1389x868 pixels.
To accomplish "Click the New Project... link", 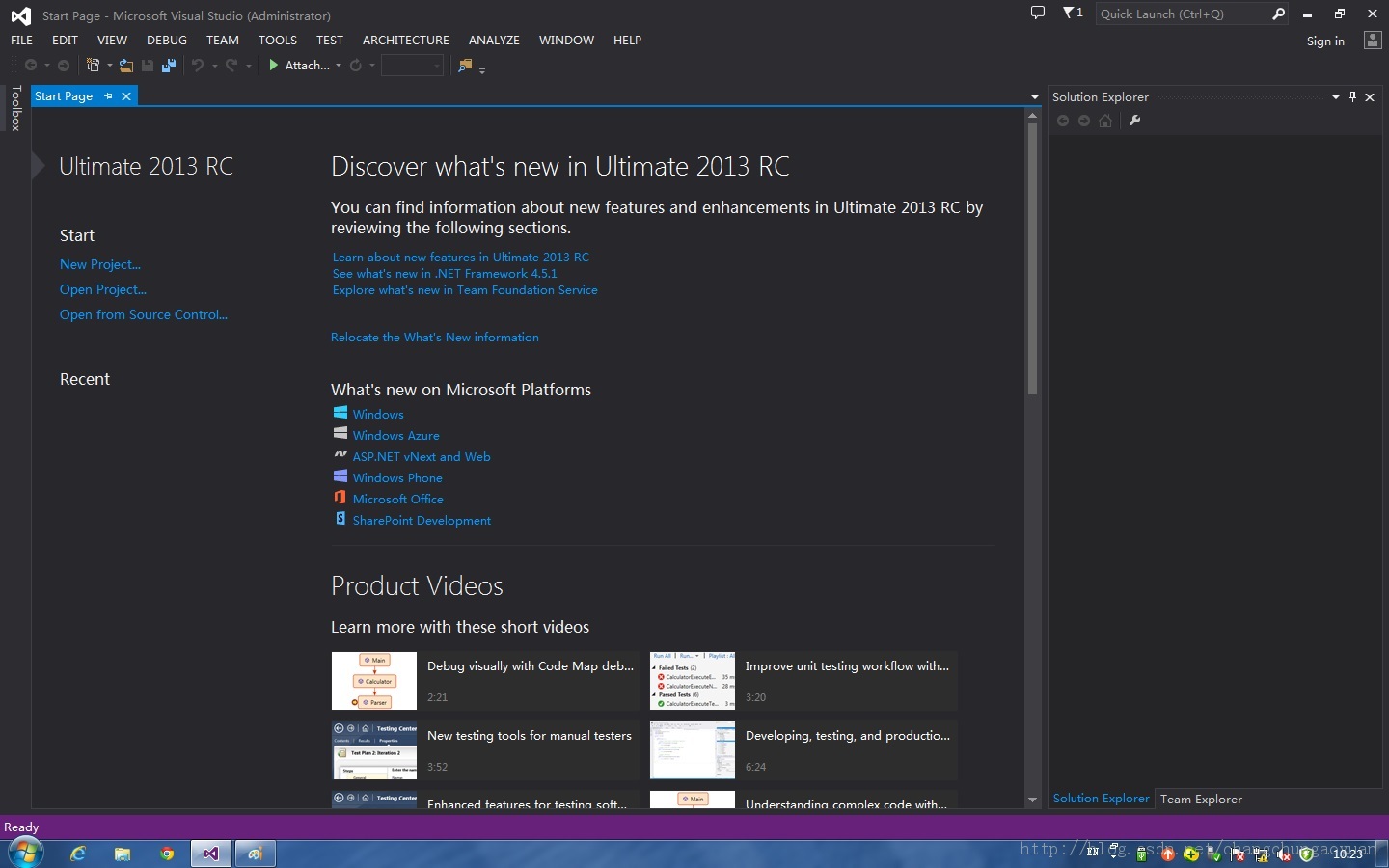I will pos(100,264).
